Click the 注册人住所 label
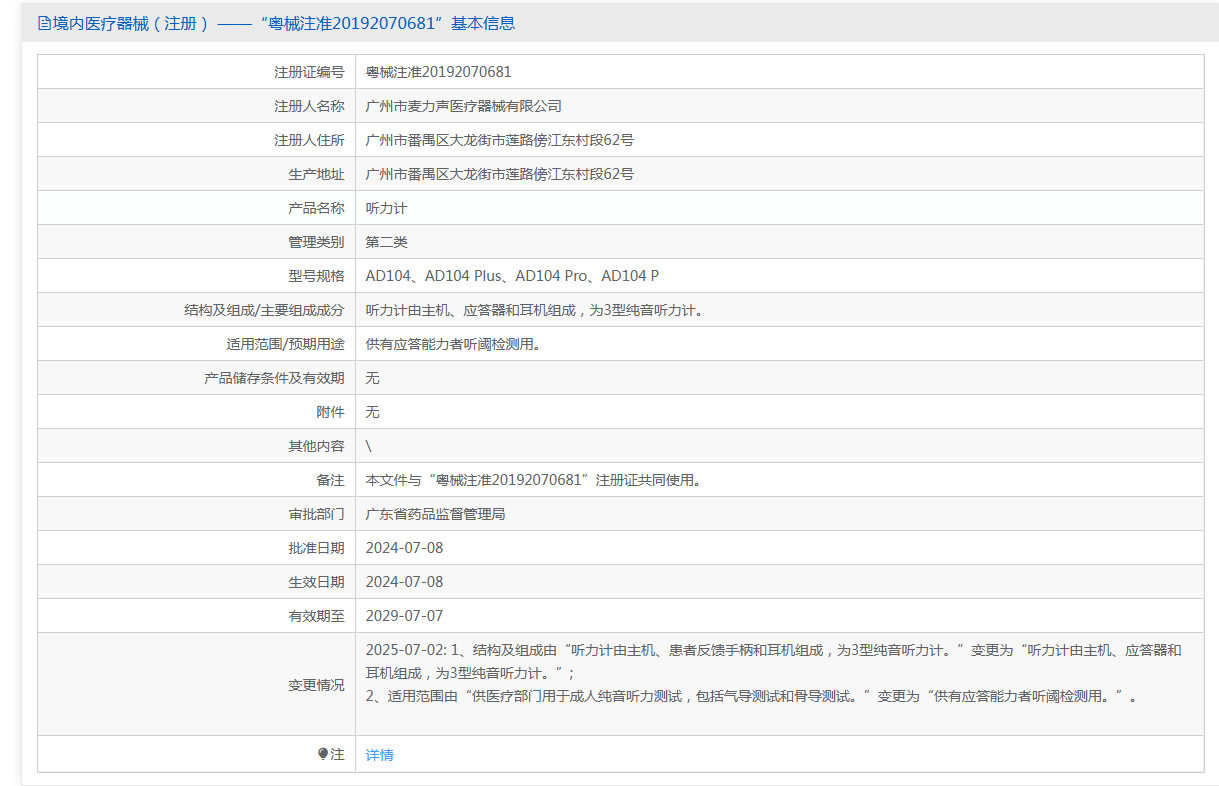The image size is (1219, 786). tap(309, 140)
